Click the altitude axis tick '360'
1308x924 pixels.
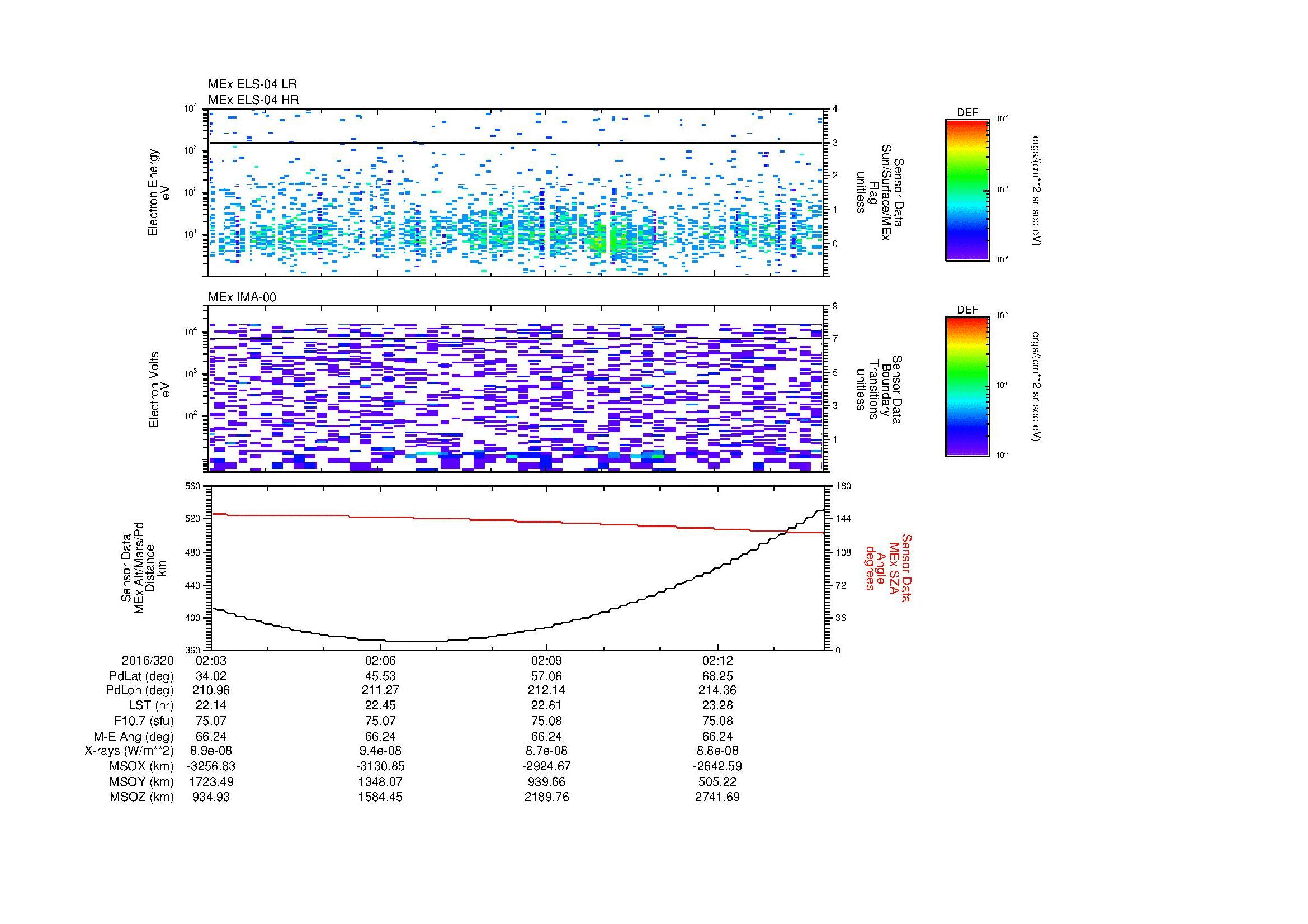(193, 650)
